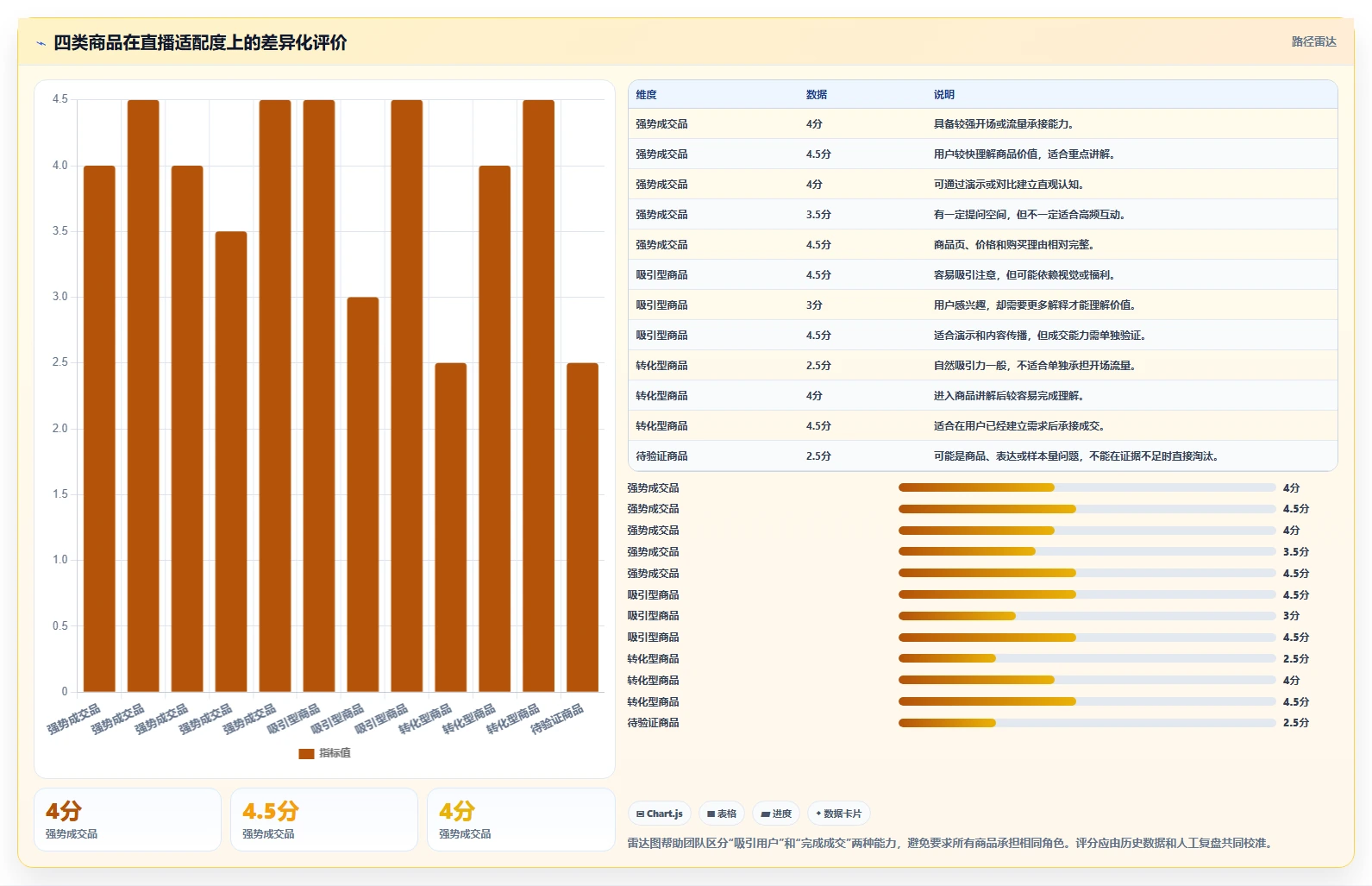The image size is (1372, 886).
Task: Click the cell 进入商品讲解后较容易完成理解。
Action: [1009, 396]
